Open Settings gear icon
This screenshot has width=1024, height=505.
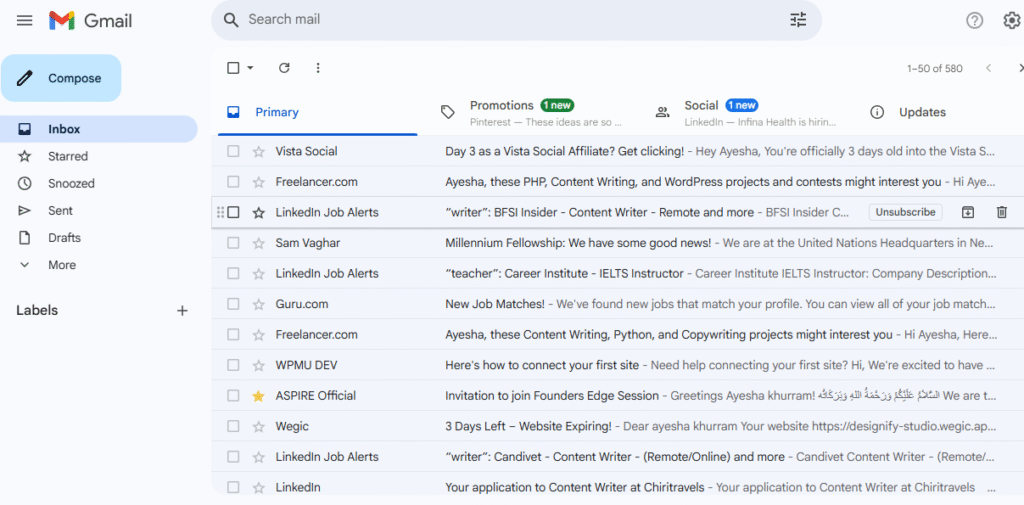(x=1012, y=21)
